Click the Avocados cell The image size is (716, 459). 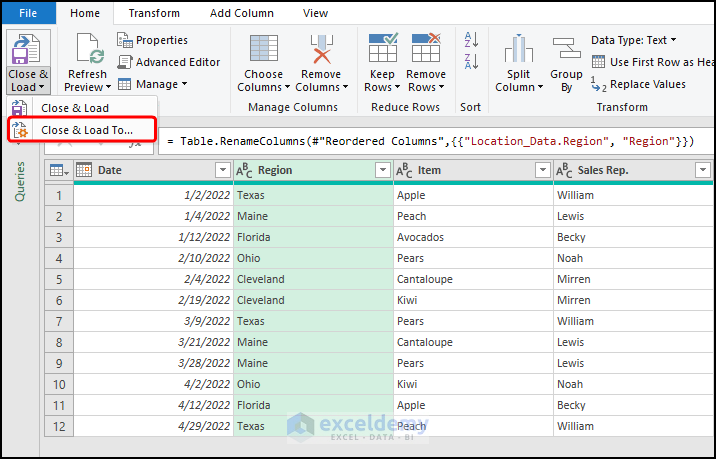473,237
